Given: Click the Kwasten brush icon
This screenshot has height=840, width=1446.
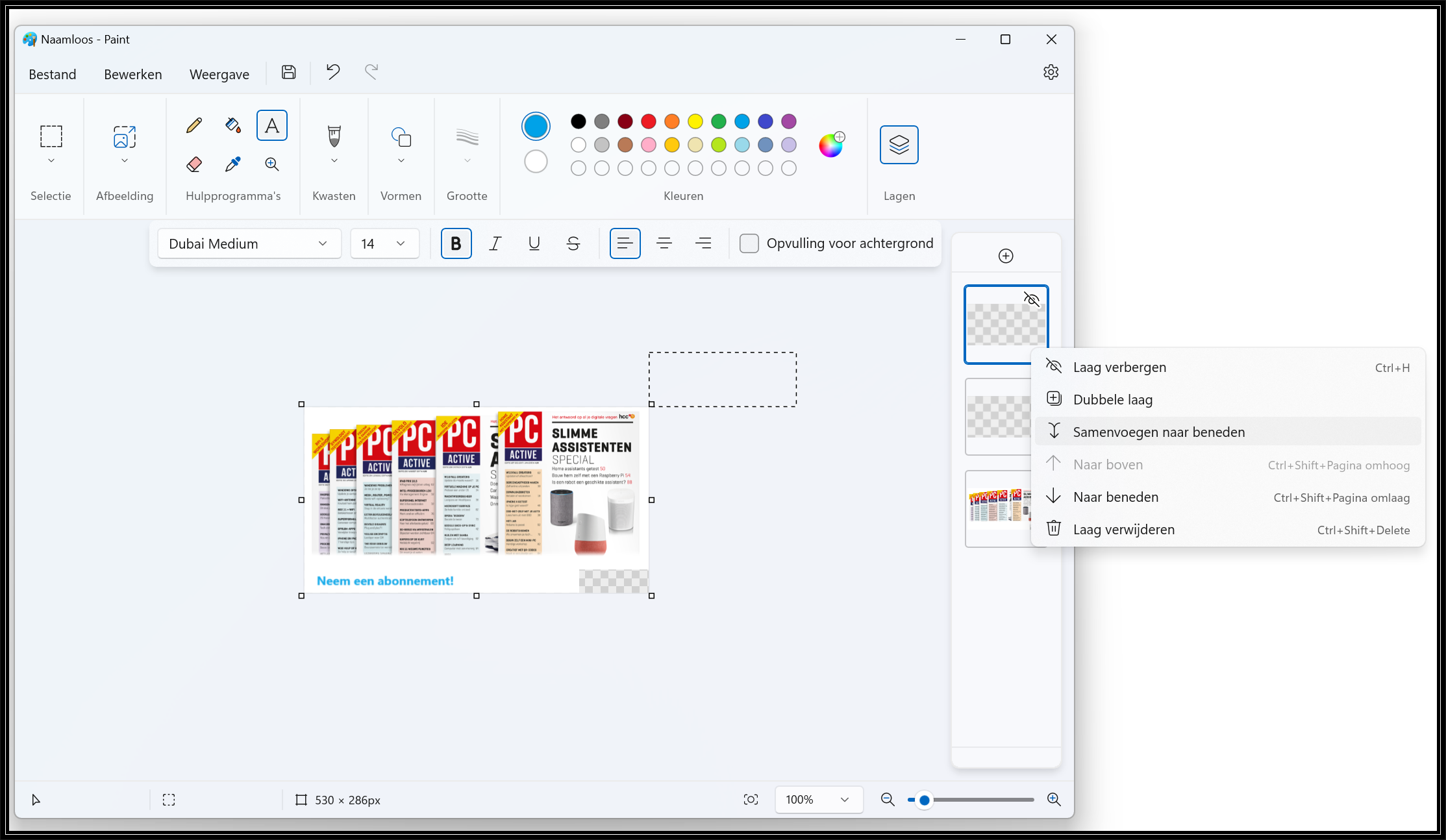Looking at the screenshot, I should click(x=334, y=136).
